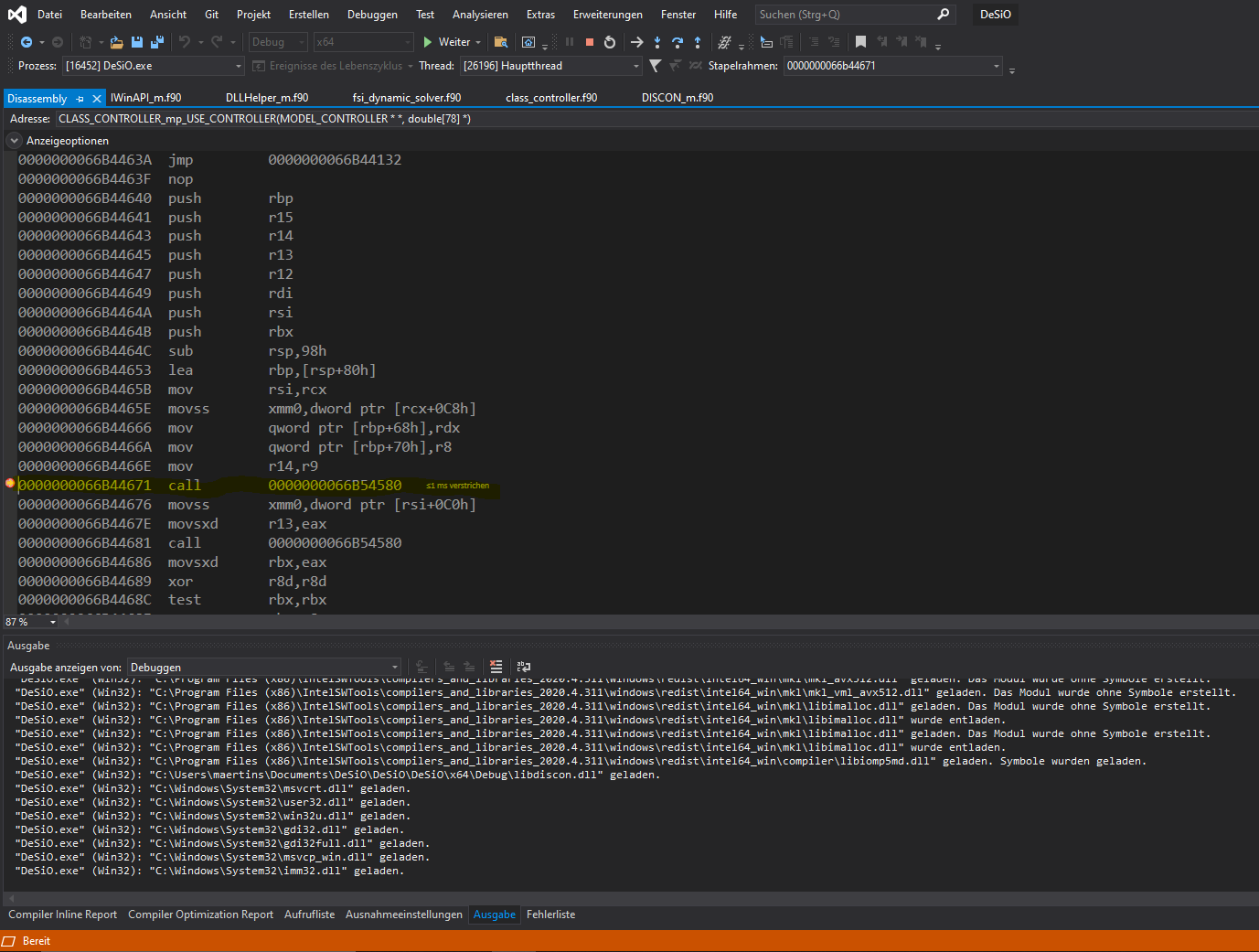Open the Compiler Optimization Report panel

[x=200, y=915]
